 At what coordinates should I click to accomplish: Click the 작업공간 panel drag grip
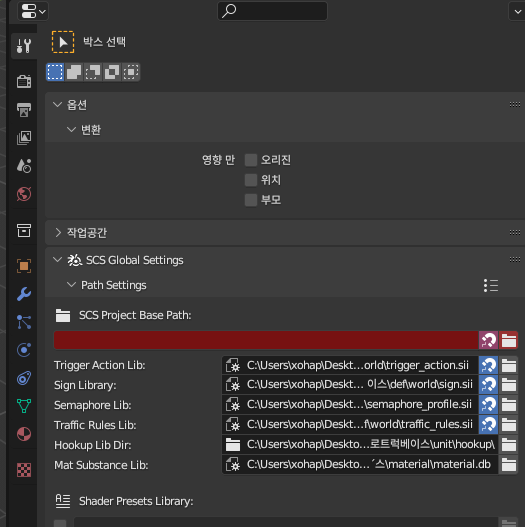pyautogui.click(x=515, y=233)
